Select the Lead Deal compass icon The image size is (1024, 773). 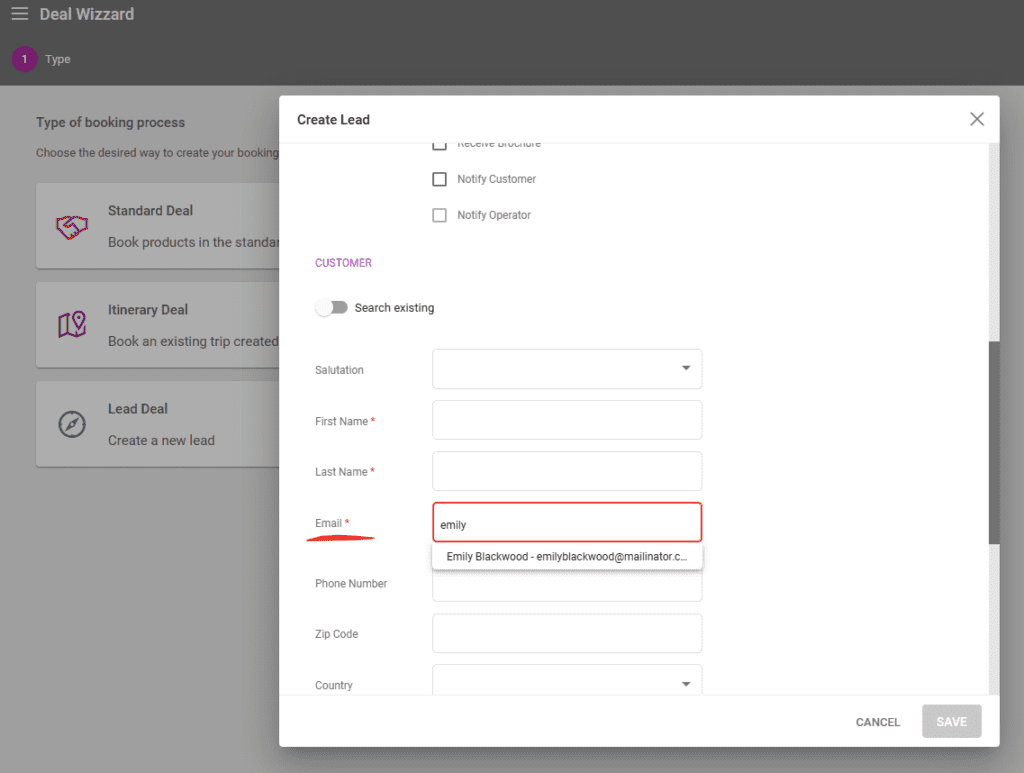tap(71, 423)
